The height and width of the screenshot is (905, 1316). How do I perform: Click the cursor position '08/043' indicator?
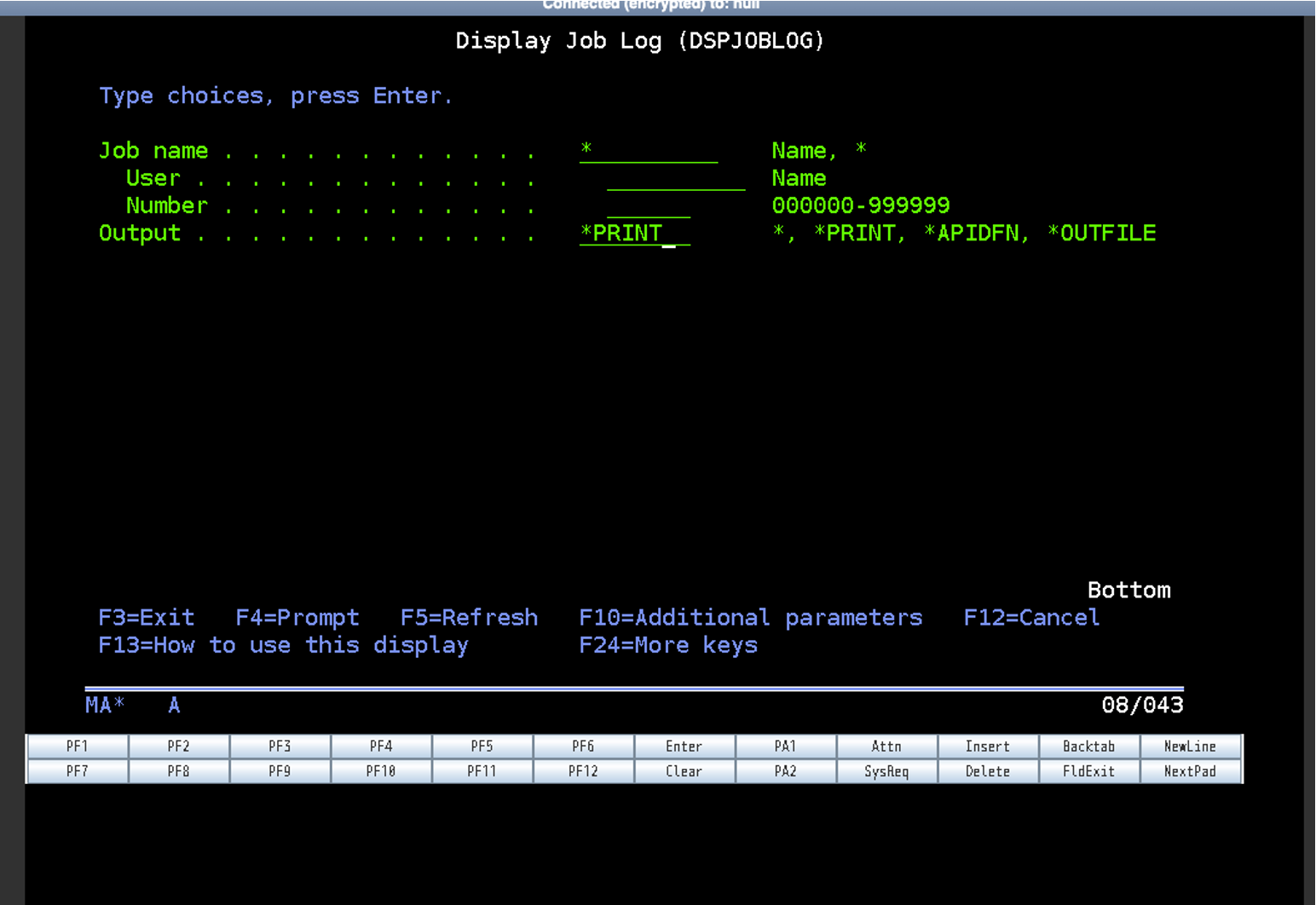1142,705
